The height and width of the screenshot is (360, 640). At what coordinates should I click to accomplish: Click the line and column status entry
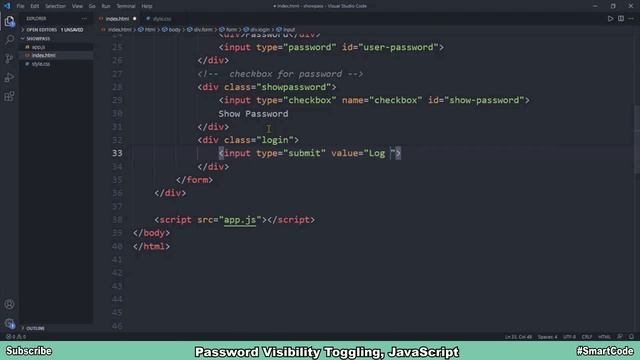click(518, 337)
